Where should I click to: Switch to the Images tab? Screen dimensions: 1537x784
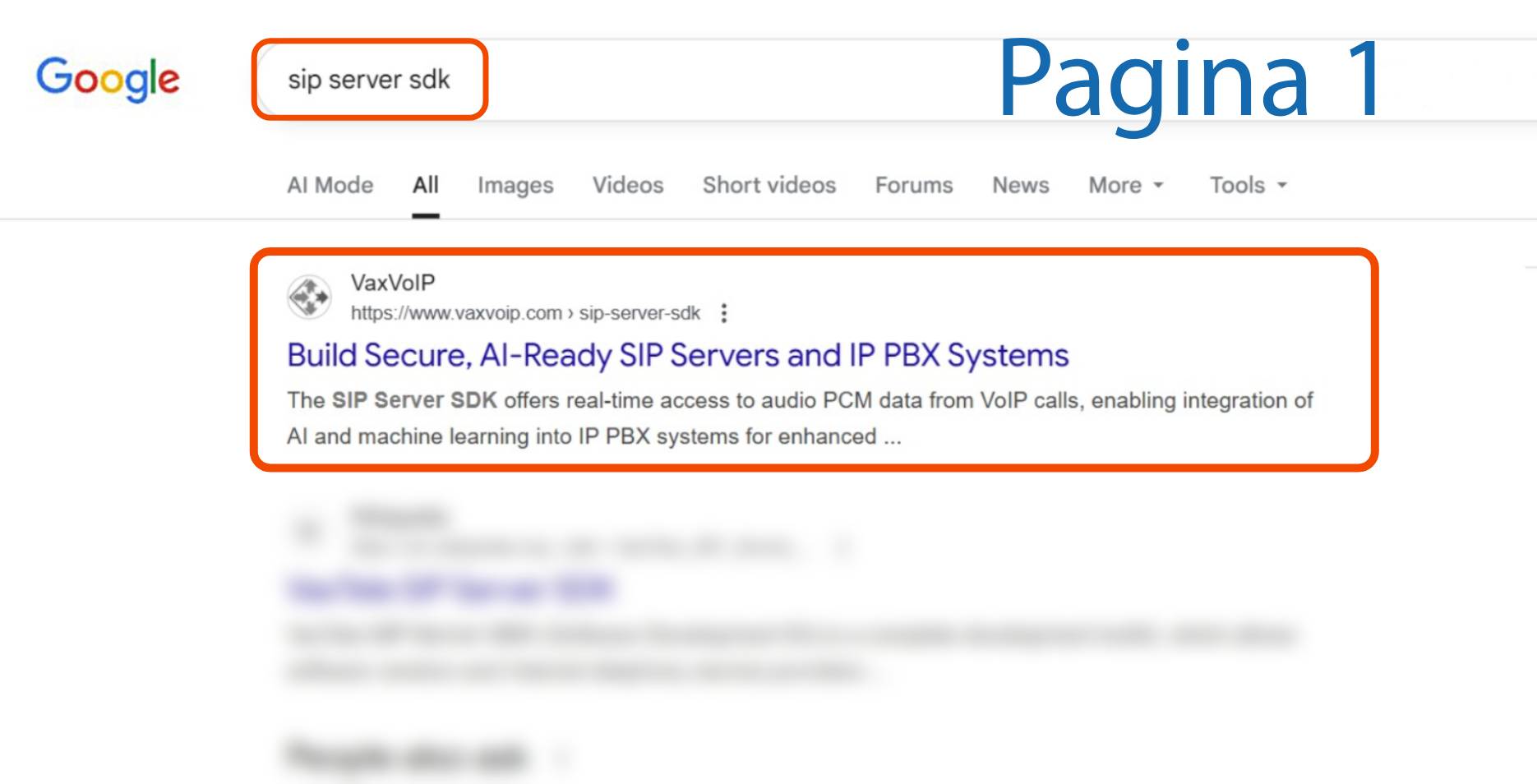tap(515, 185)
